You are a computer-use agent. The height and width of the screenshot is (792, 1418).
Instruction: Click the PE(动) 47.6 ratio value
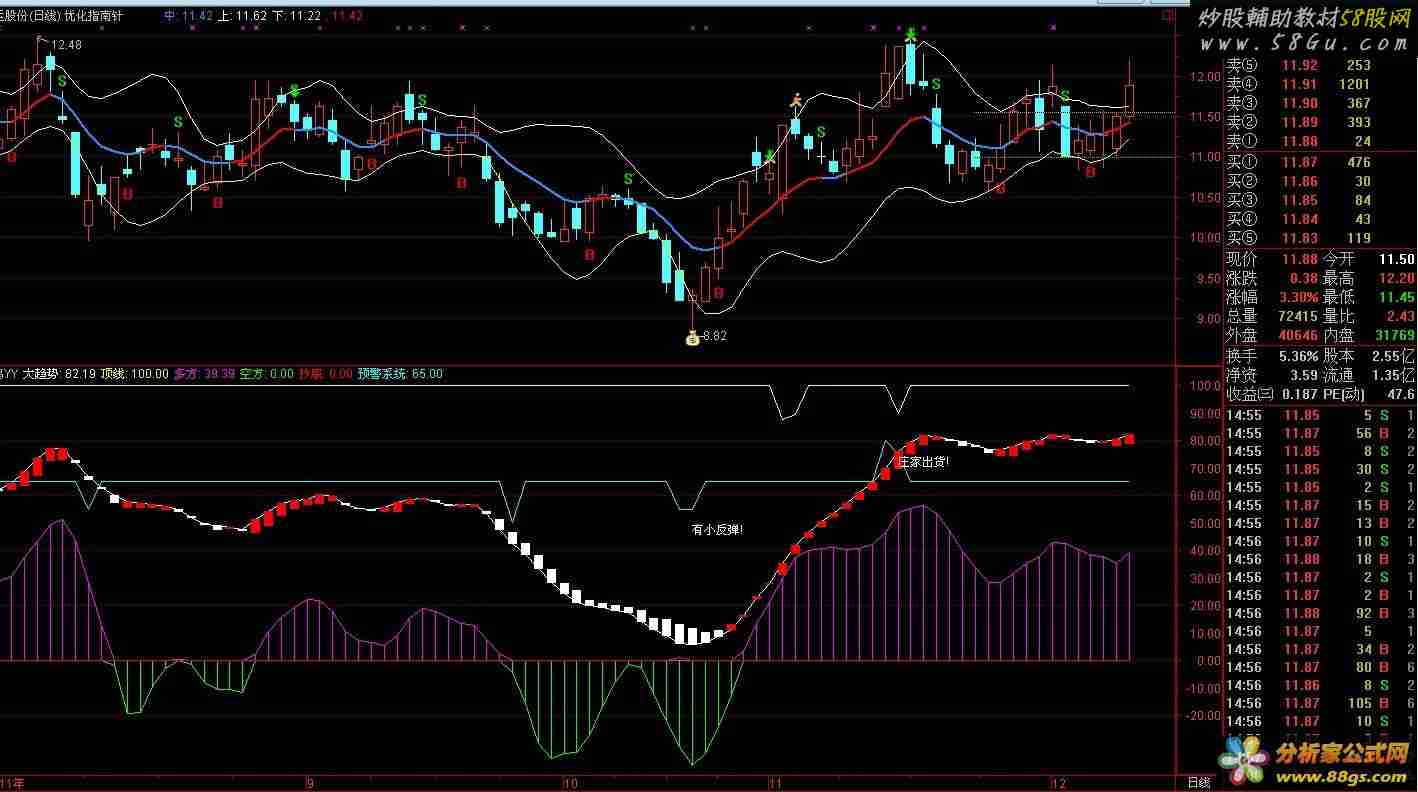pos(1400,394)
